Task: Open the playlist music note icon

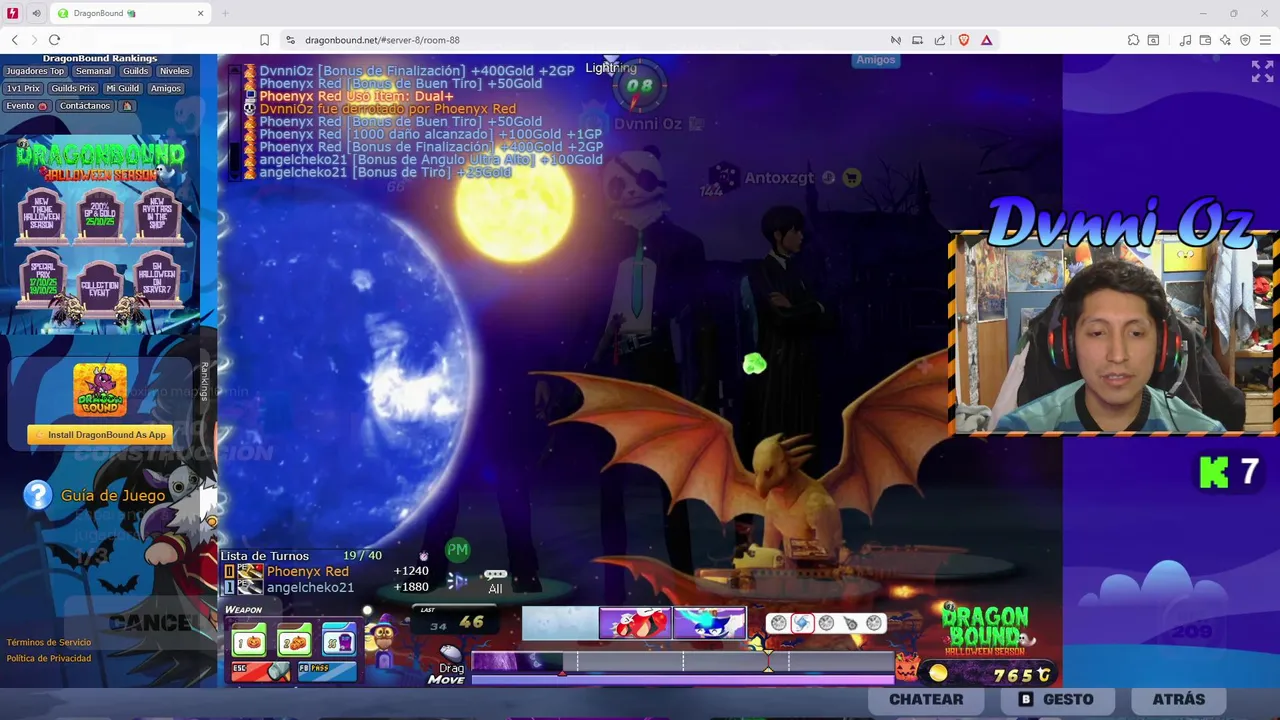Action: point(1185,40)
